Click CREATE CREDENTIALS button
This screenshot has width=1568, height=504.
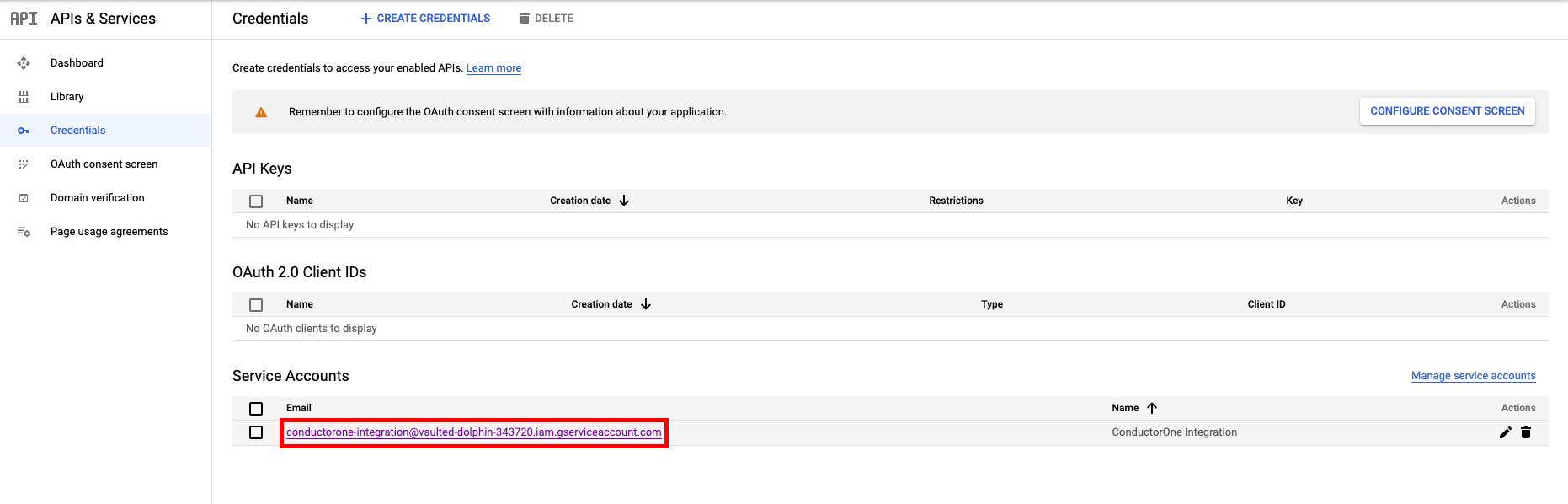425,19
